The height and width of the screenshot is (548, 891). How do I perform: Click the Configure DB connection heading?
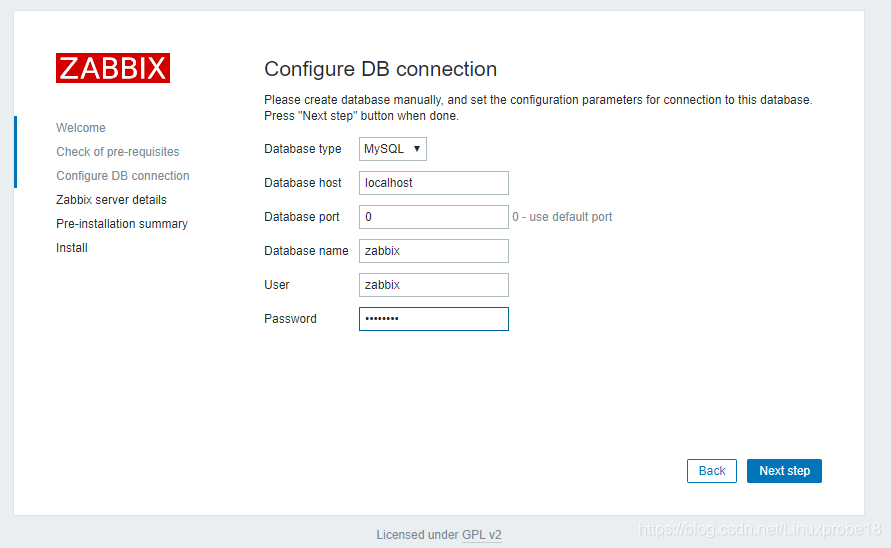point(381,69)
